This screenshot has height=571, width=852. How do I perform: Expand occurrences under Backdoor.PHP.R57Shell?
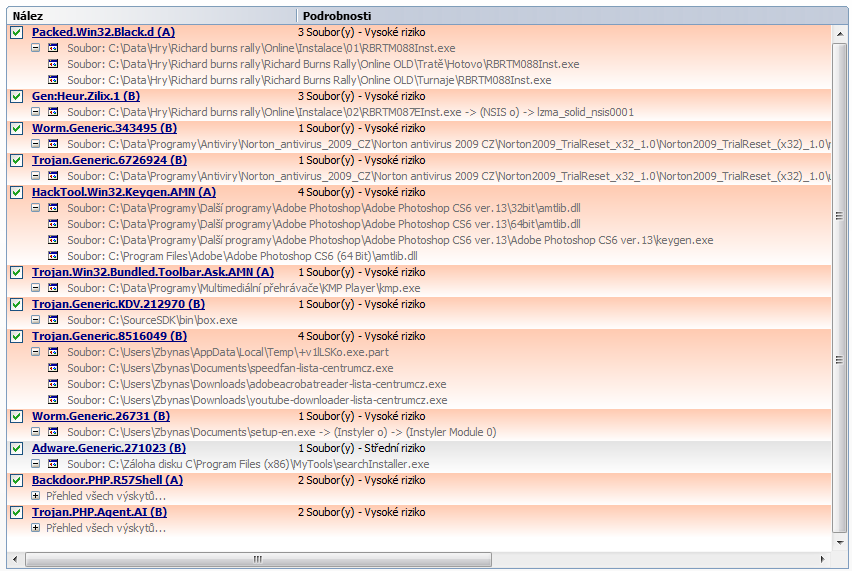pos(36,496)
